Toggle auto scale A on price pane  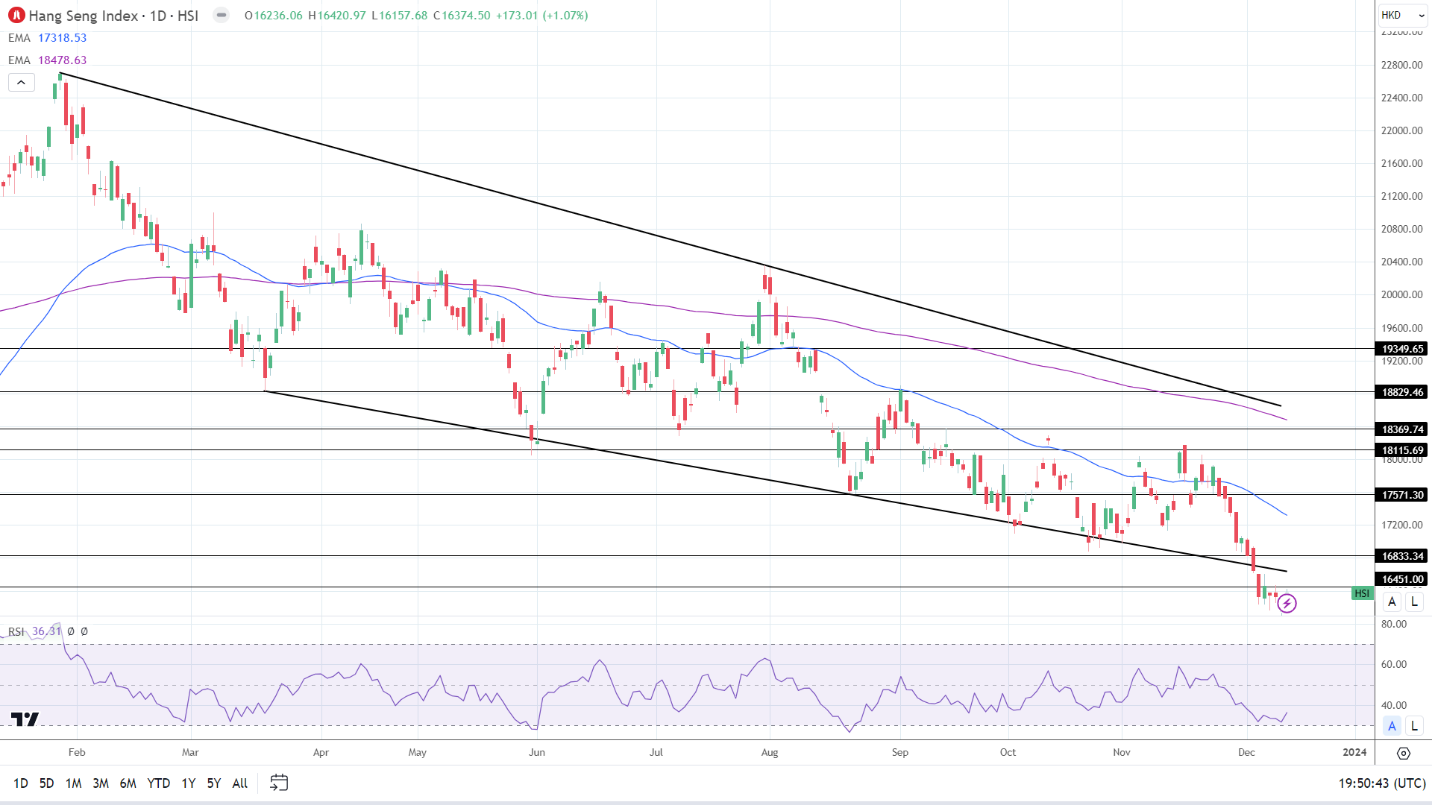(1392, 602)
